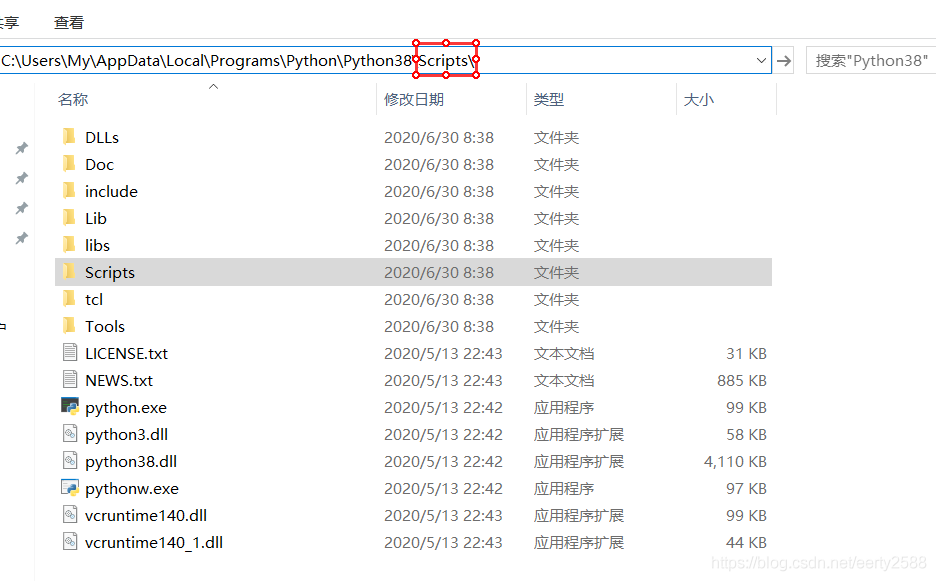Select the tcl folder icon
Image resolution: width=936 pixels, height=581 pixels.
(68, 299)
